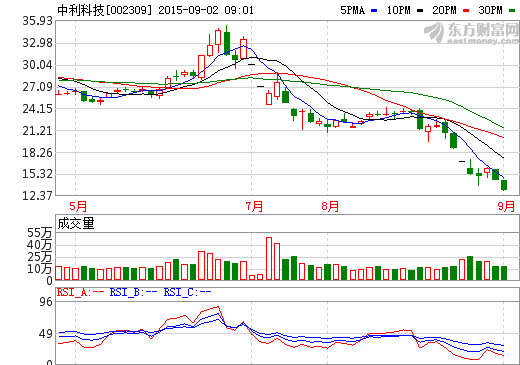The height and width of the screenshot is (365, 520).
Task: Click the 96 RSI axis label
Action: tap(46, 302)
